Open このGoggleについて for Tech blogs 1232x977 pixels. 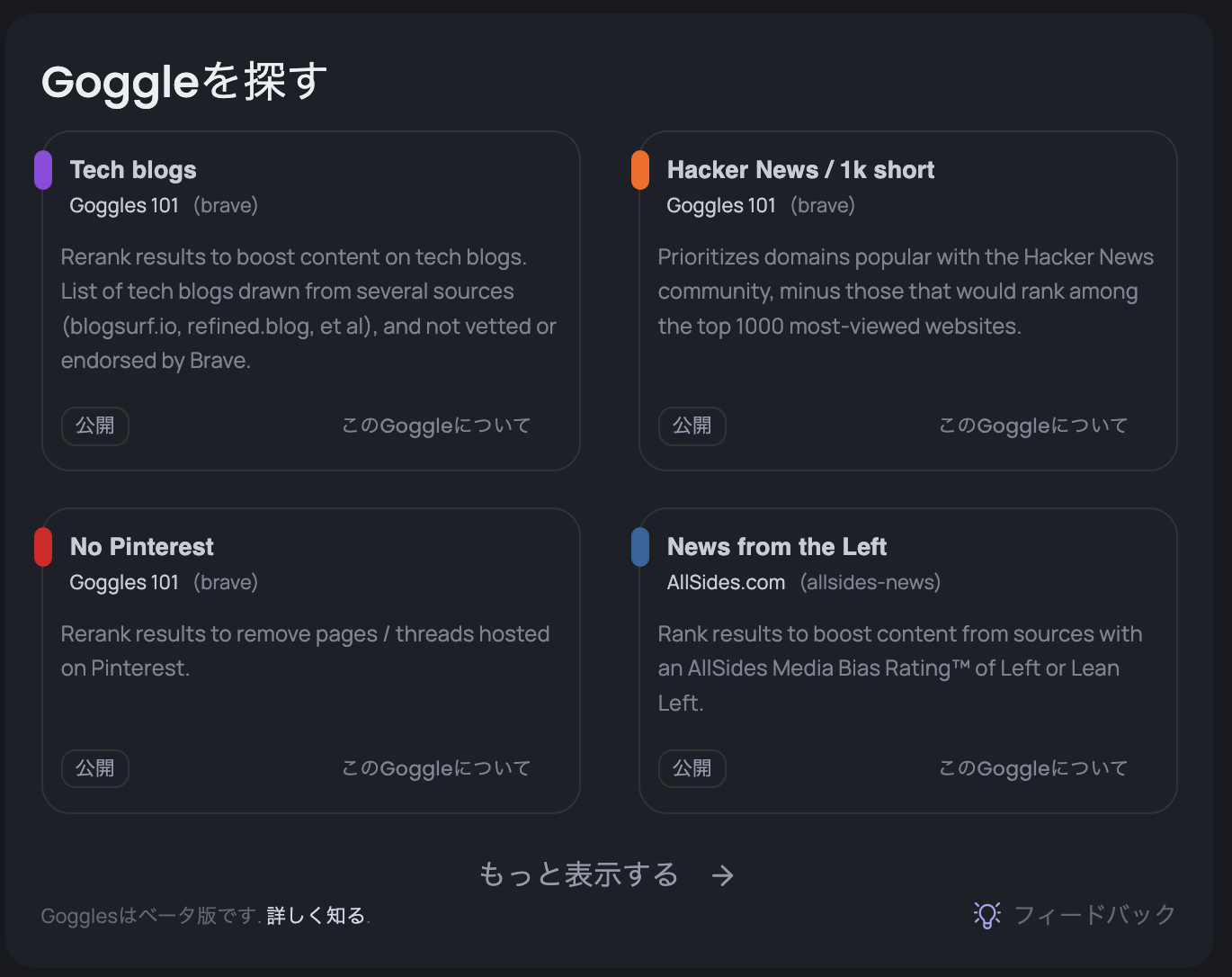point(436,426)
